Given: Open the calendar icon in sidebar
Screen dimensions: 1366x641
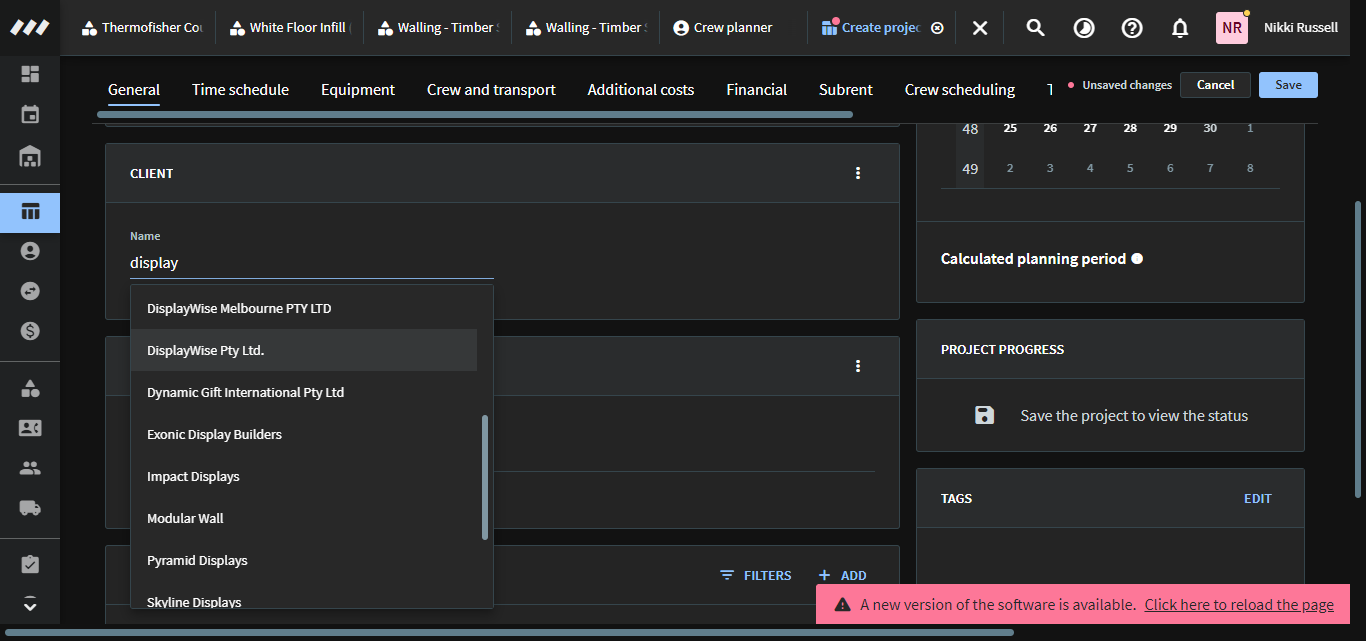Looking at the screenshot, I should 30,114.
